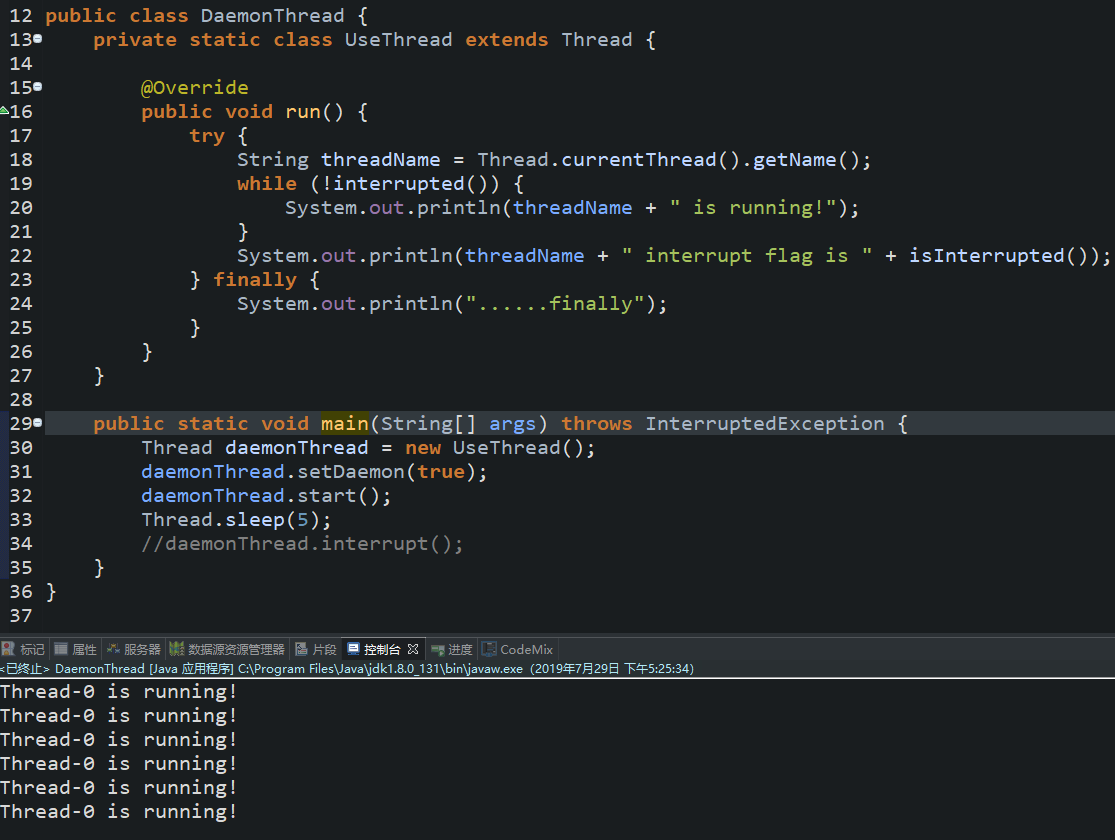Click line number 37 in the gutter

coord(21,616)
